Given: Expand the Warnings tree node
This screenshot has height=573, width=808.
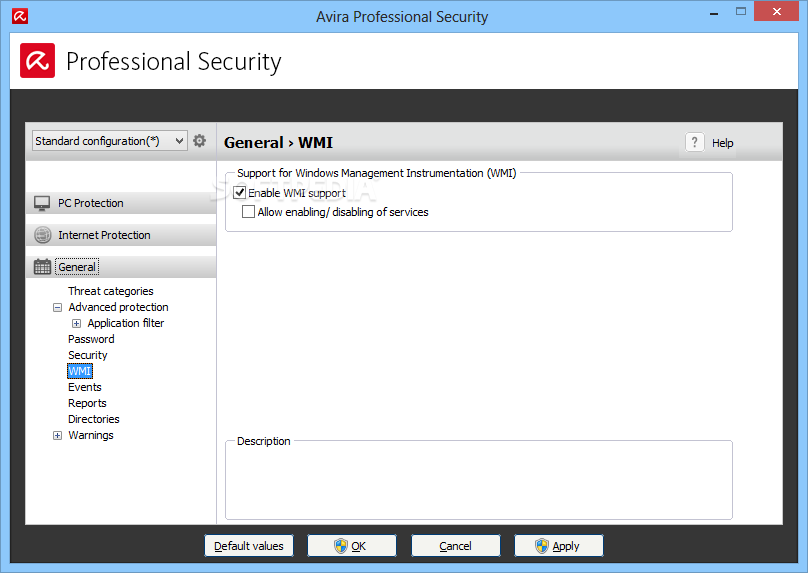Looking at the screenshot, I should point(58,436).
